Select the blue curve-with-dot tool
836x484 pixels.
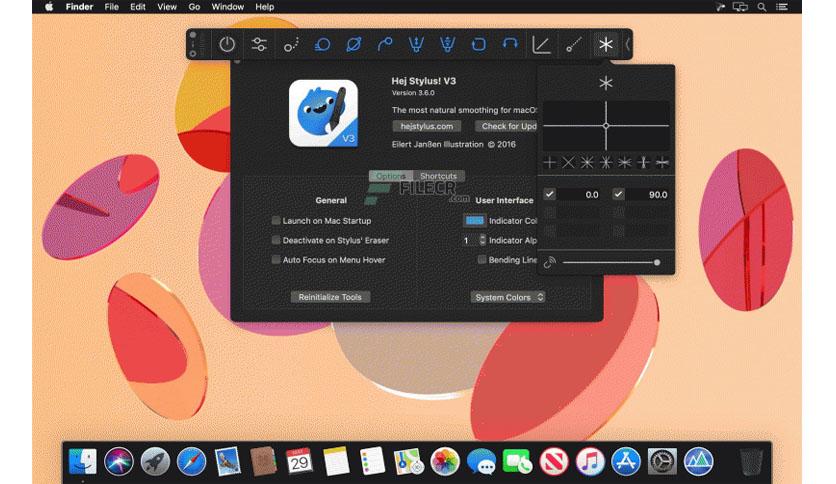[x=384, y=44]
